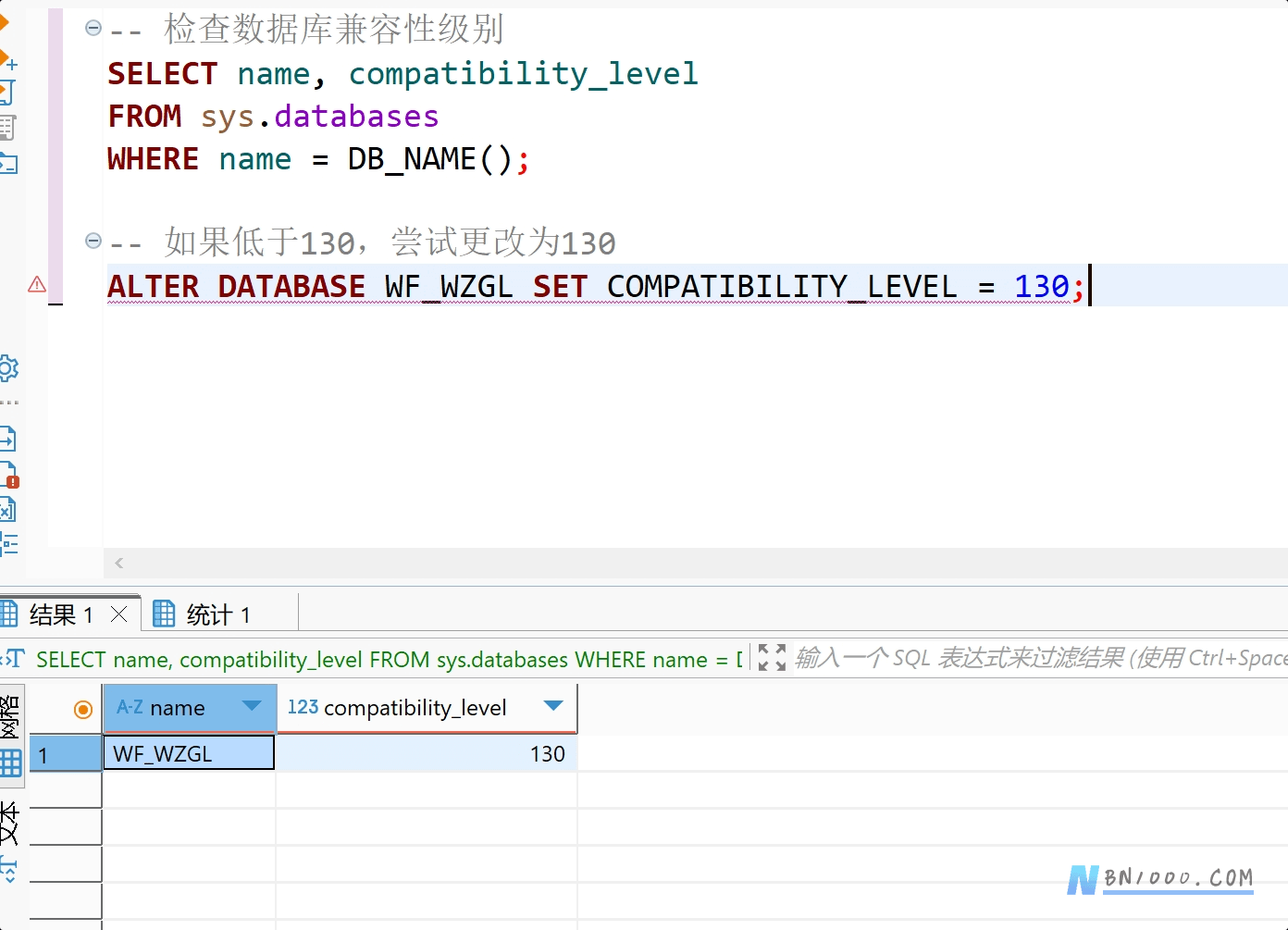The image size is (1288, 930).
Task: Click horizontal scrollbar left arrow in editor
Action: coord(119,563)
